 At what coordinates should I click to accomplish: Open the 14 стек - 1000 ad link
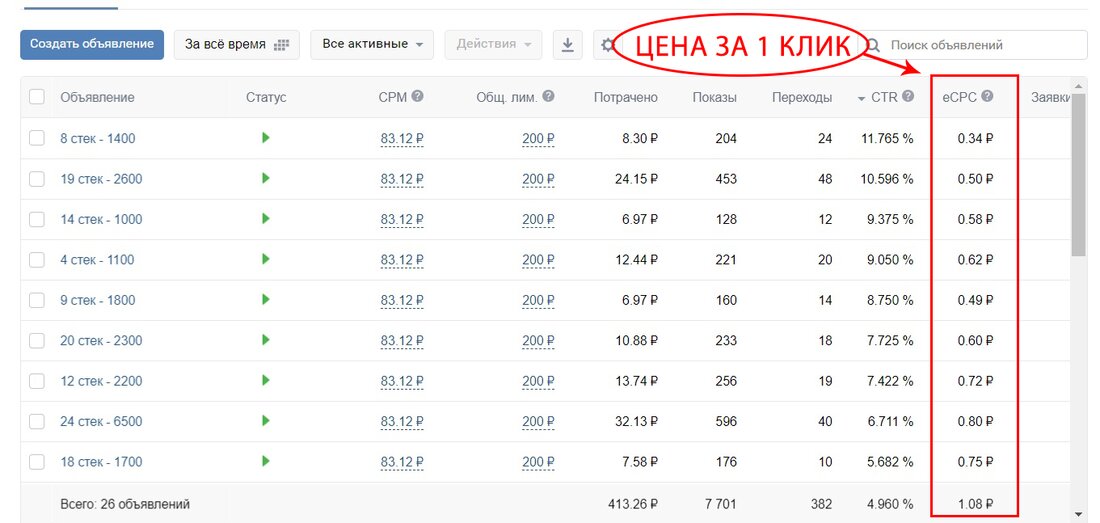(x=101, y=219)
